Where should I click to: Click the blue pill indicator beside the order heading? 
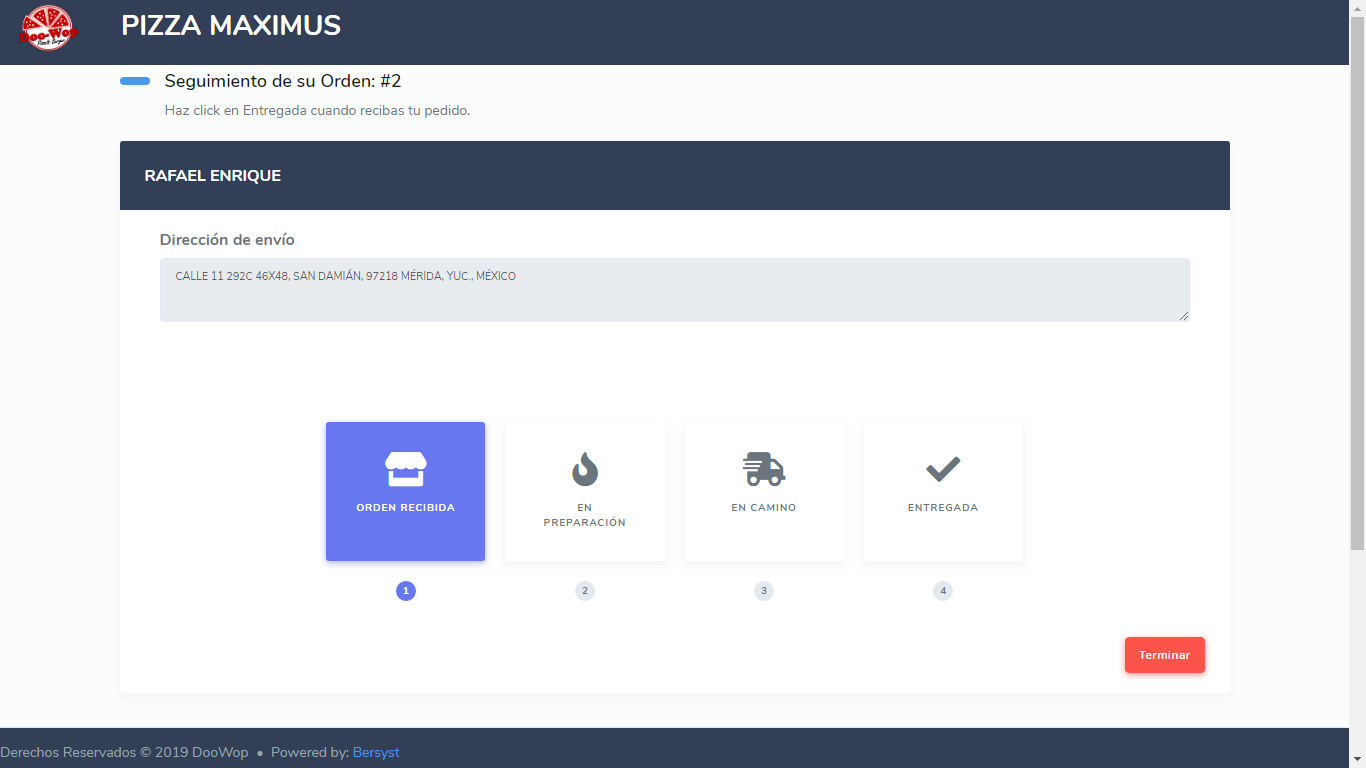[135, 81]
